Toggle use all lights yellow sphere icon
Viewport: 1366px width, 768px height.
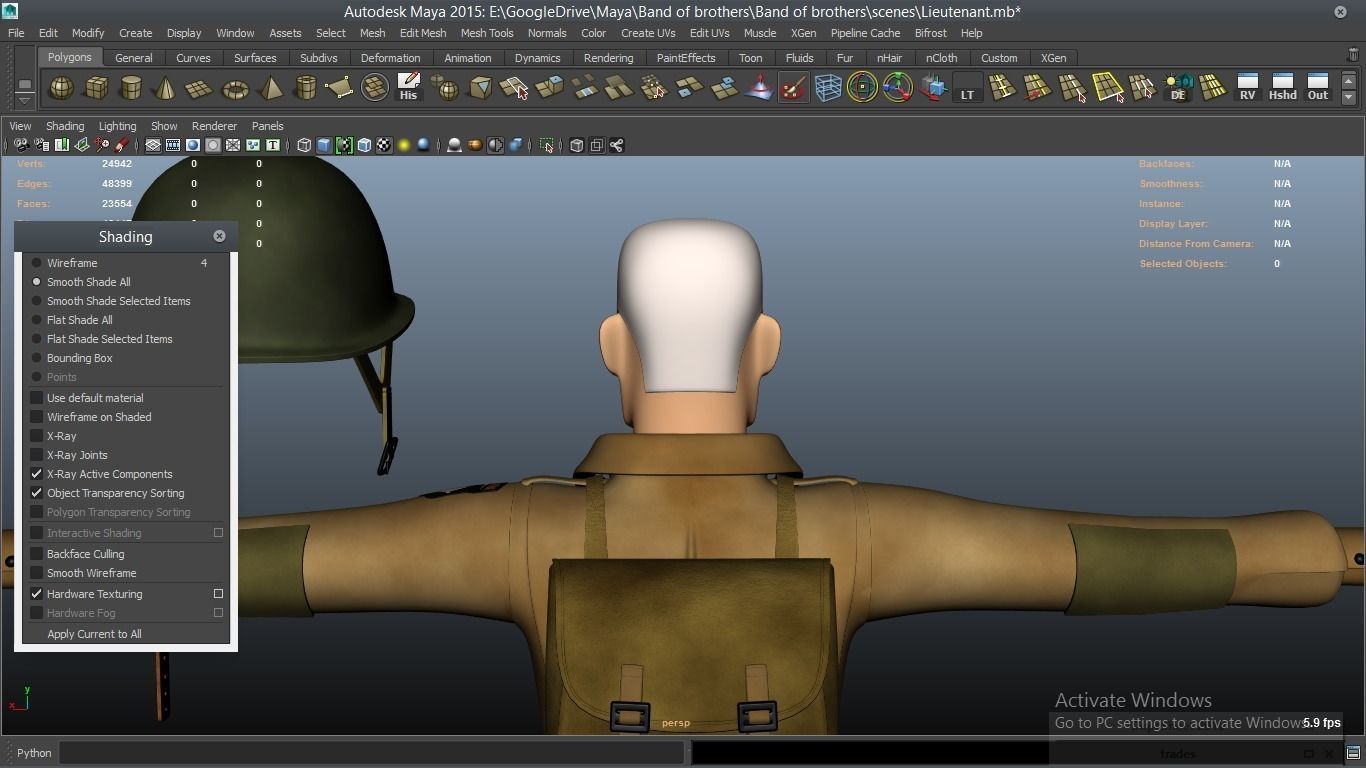click(404, 145)
